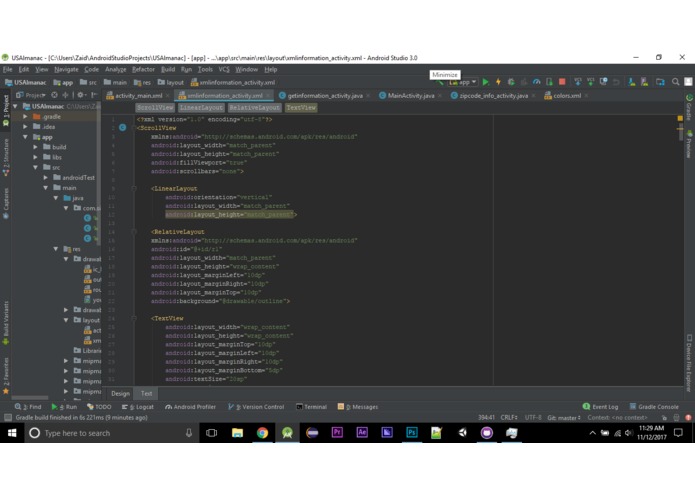Viewport: 695px width, 494px height.
Task: Click the Git: master branch in status bar
Action: click(x=564, y=417)
